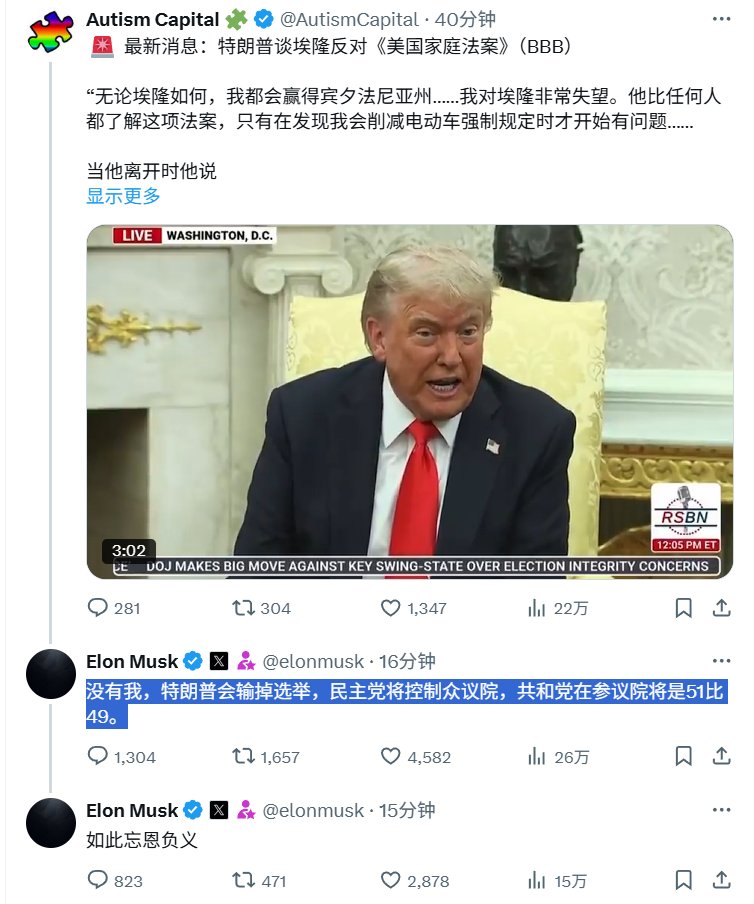Click Elon Musk's avatar on the 15分钟 tweet
This screenshot has height=904, width=754.
[51, 823]
